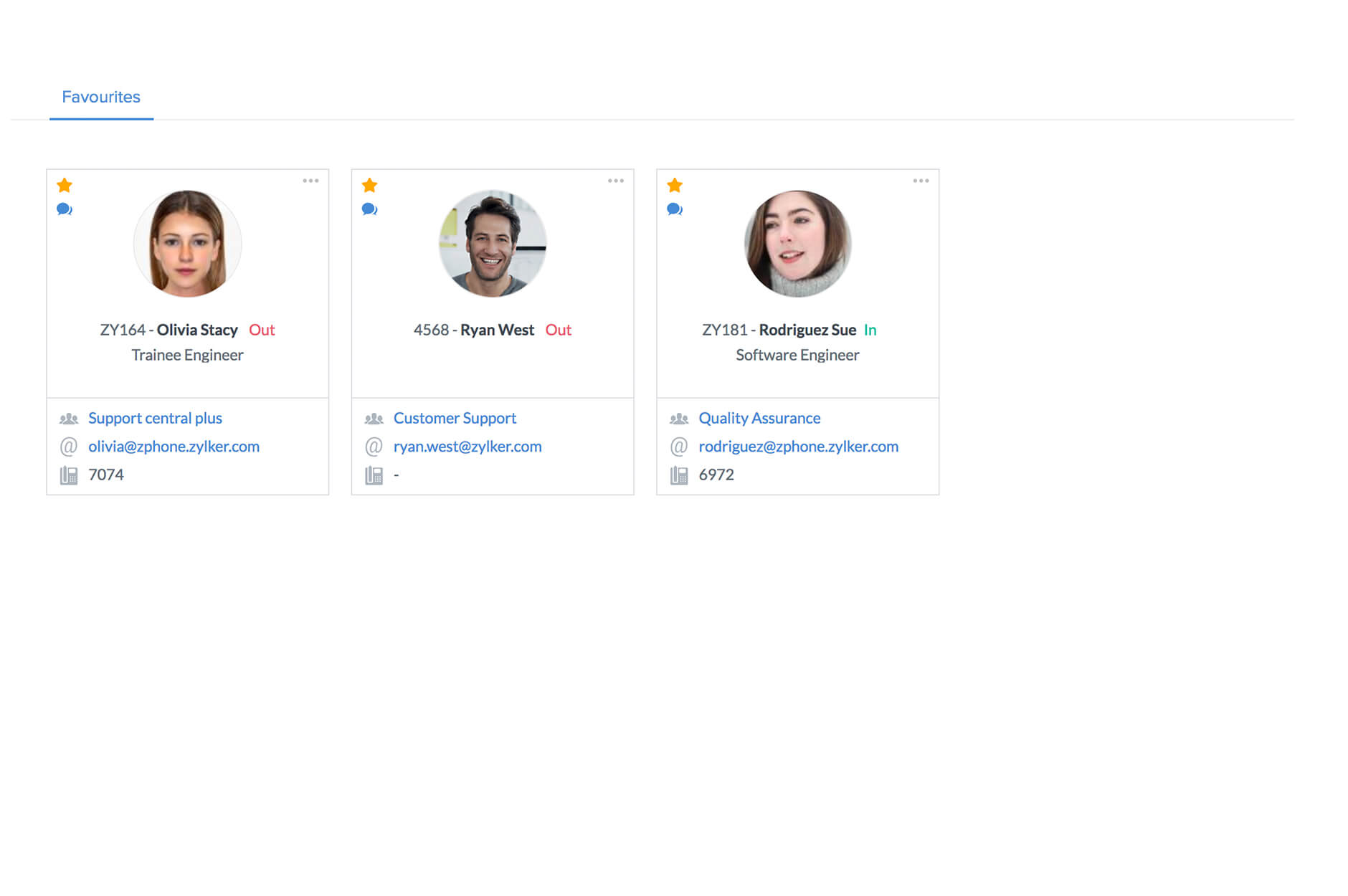Start a chat with Ryan West
The image size is (1348, 896).
coord(369,209)
